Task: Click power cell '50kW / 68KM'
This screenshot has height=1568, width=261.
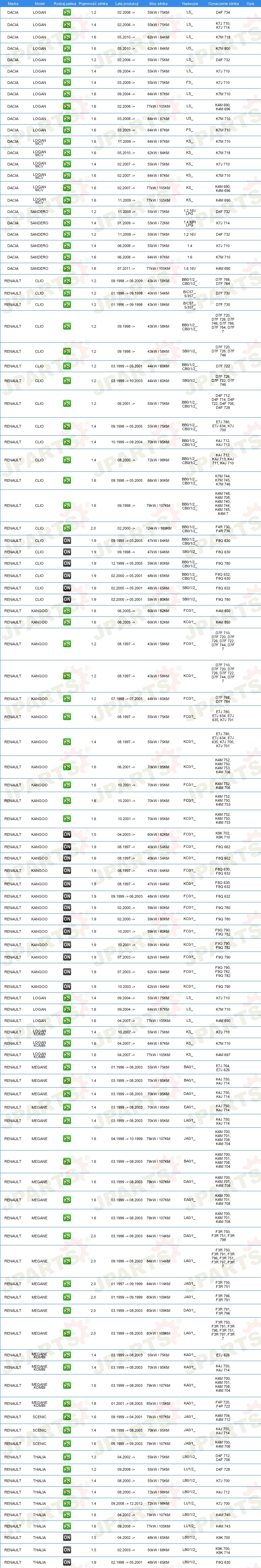Action: pos(159,1550)
